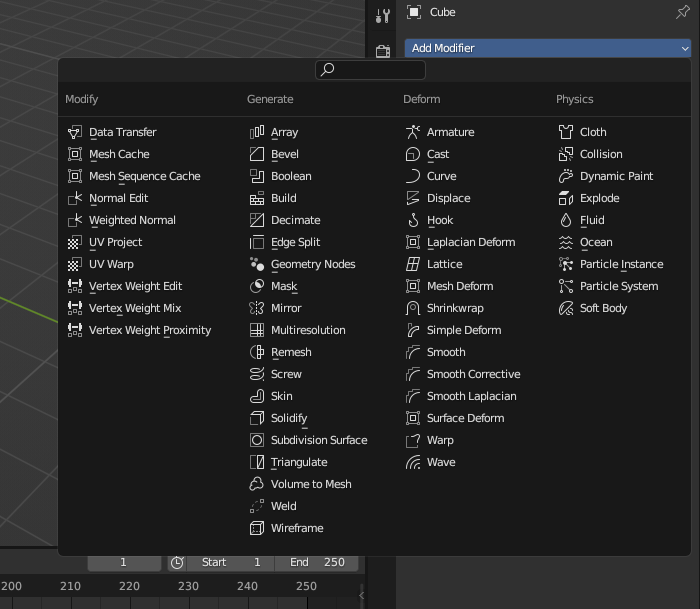Click the Wave modifier icon
Image resolution: width=700 pixels, height=609 pixels.
(413, 462)
